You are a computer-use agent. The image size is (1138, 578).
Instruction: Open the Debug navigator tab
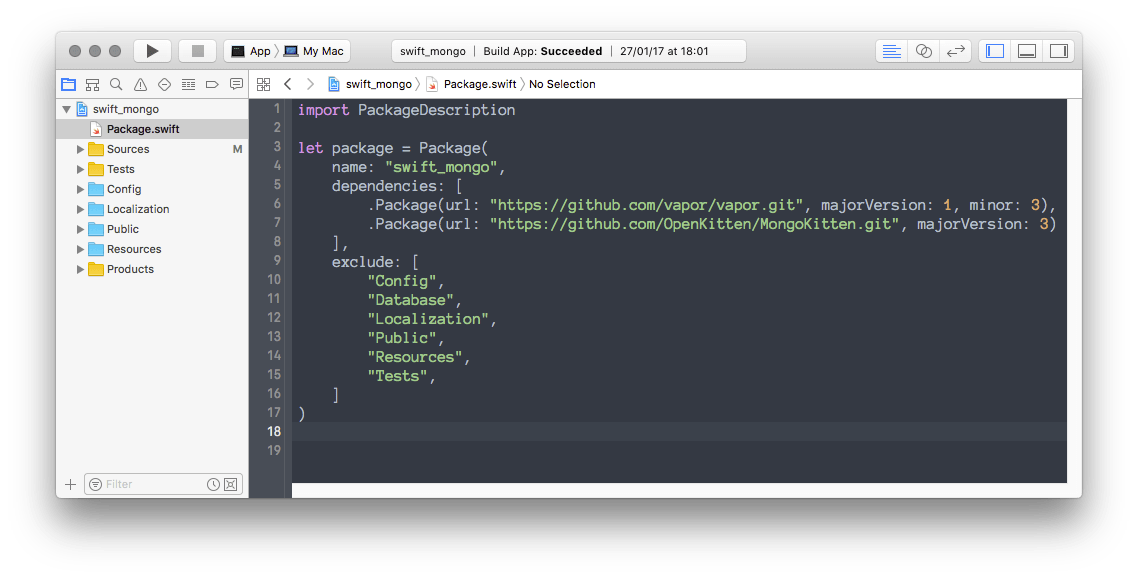(x=189, y=84)
